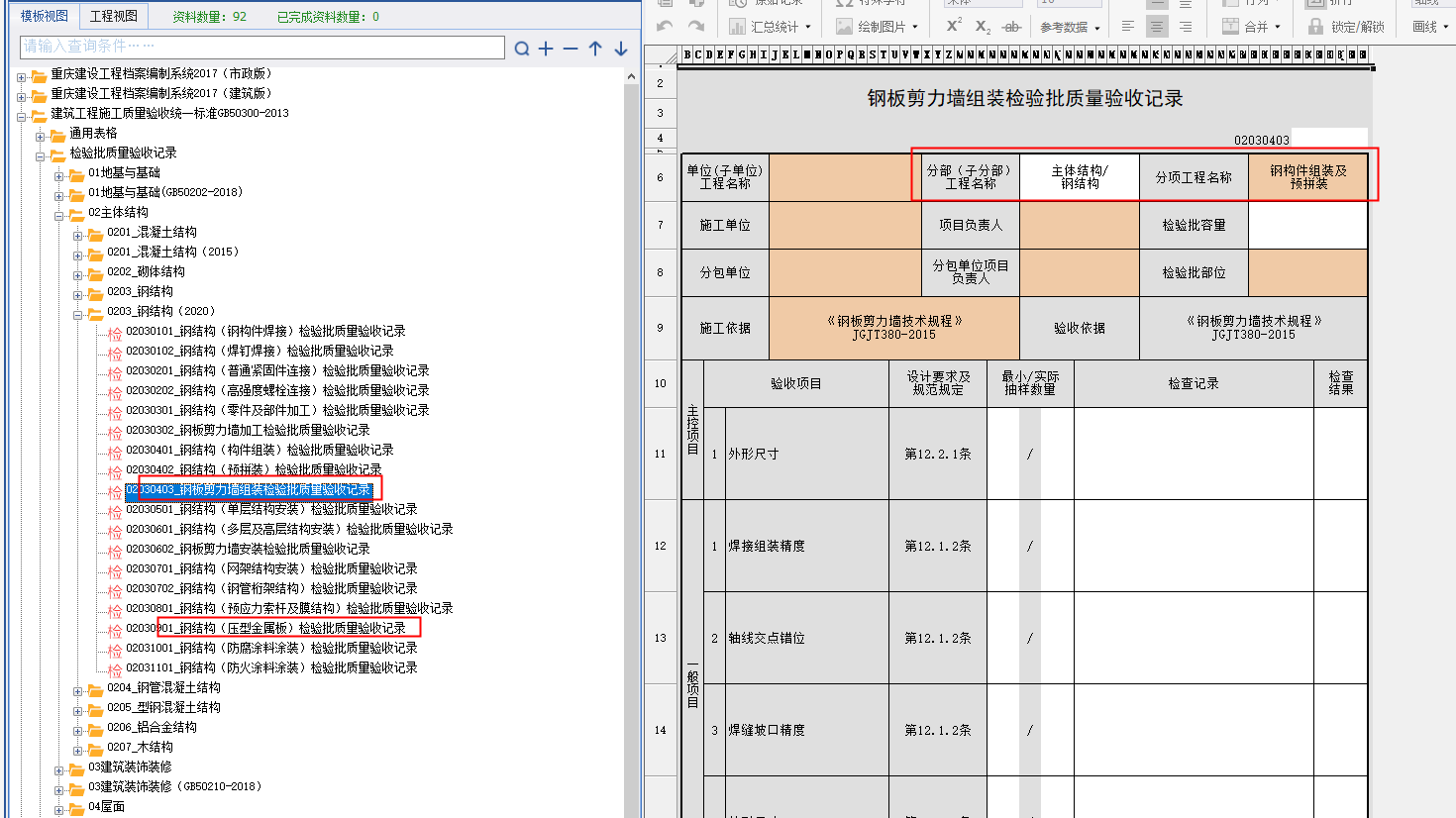
Task: Expand 0204_钢管混凝土结构 node
Action: click(78, 690)
